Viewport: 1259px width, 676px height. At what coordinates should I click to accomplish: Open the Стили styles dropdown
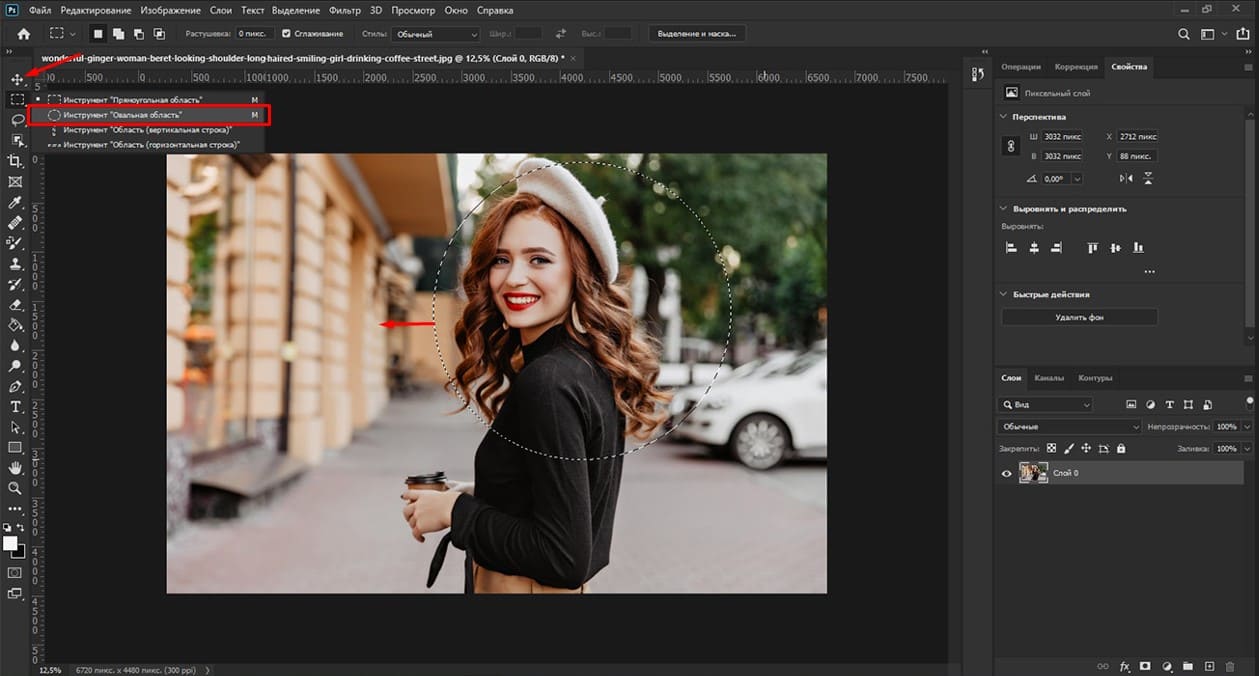click(x=435, y=33)
